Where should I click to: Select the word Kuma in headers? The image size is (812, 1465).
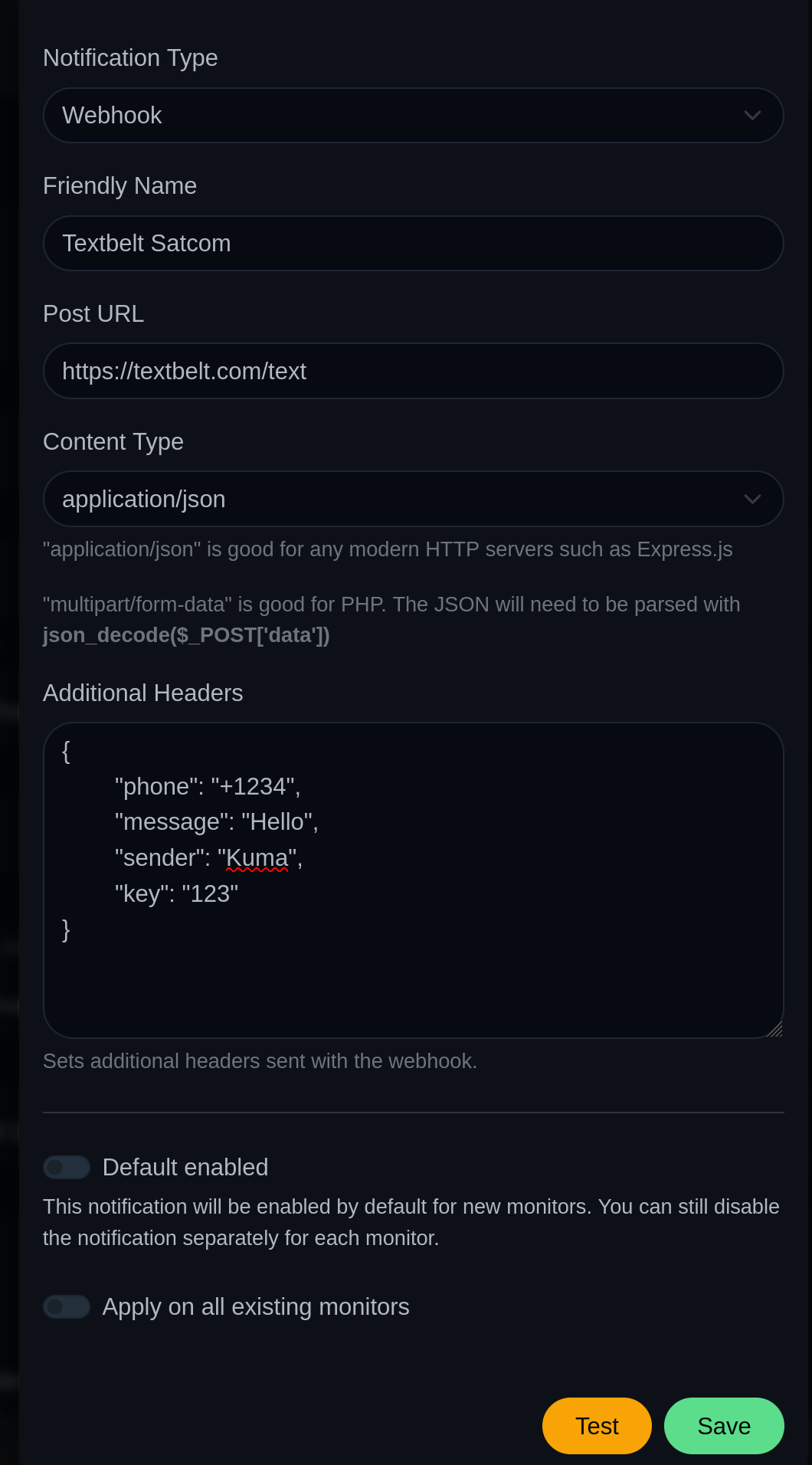[x=257, y=857]
